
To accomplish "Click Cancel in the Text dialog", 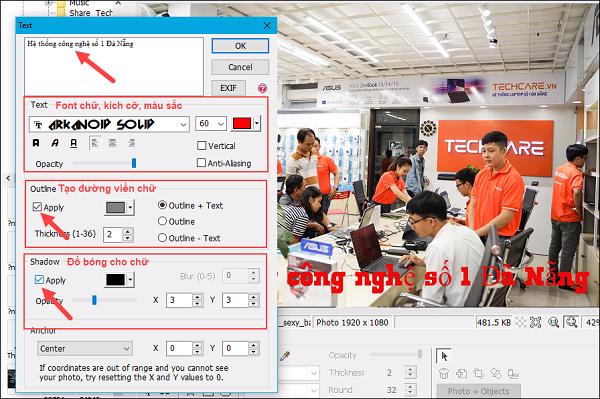I will click(240, 67).
